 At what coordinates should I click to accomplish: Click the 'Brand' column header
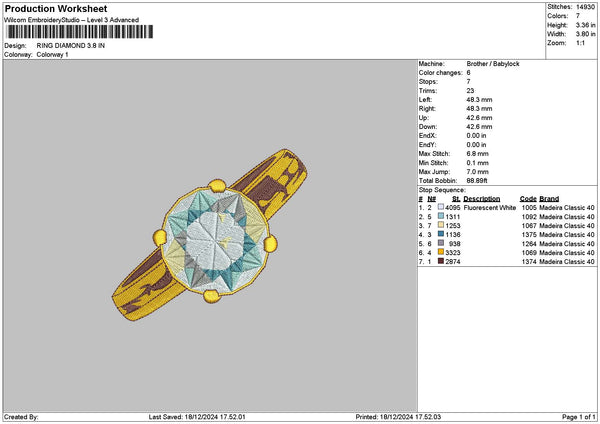tap(549, 199)
